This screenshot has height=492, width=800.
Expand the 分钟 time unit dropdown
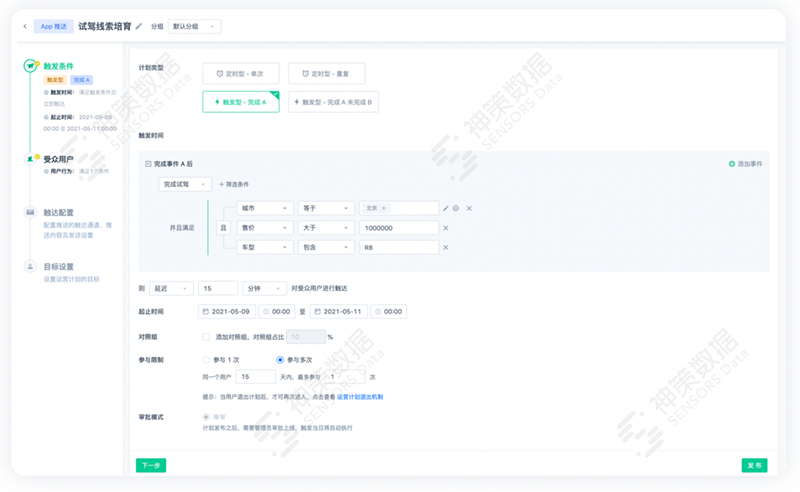[x=264, y=288]
